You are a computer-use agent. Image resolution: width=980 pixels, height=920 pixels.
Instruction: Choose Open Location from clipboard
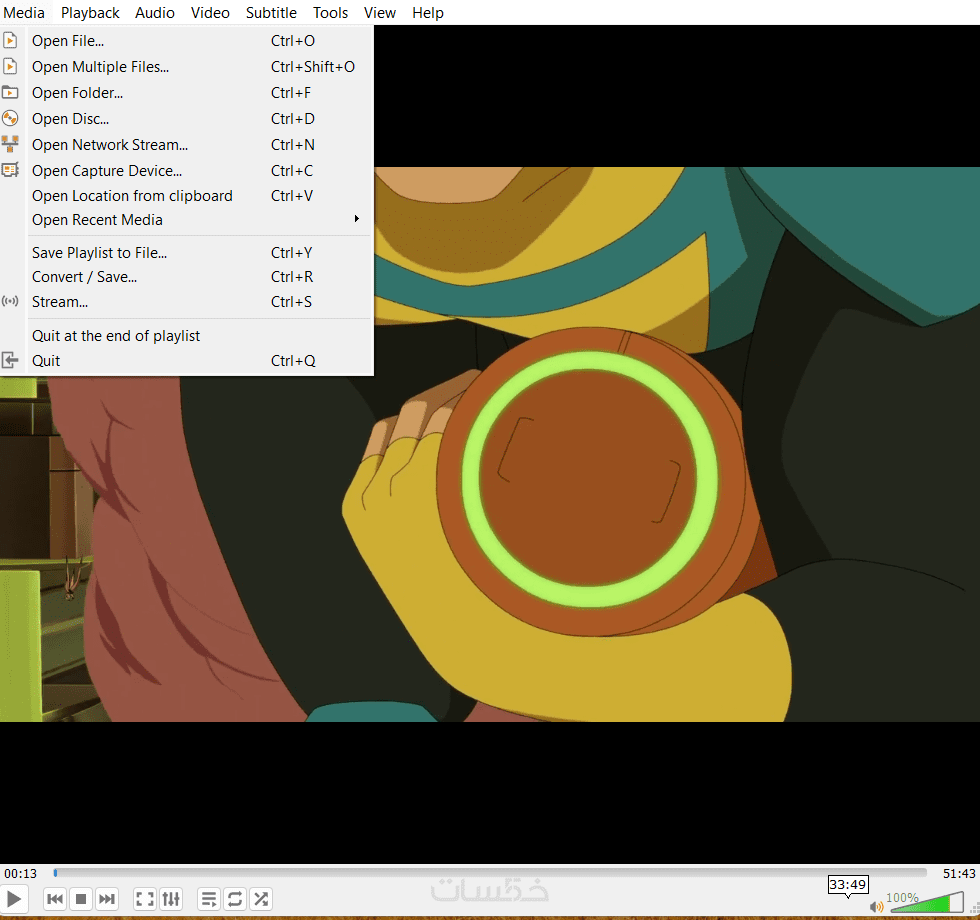point(186,196)
